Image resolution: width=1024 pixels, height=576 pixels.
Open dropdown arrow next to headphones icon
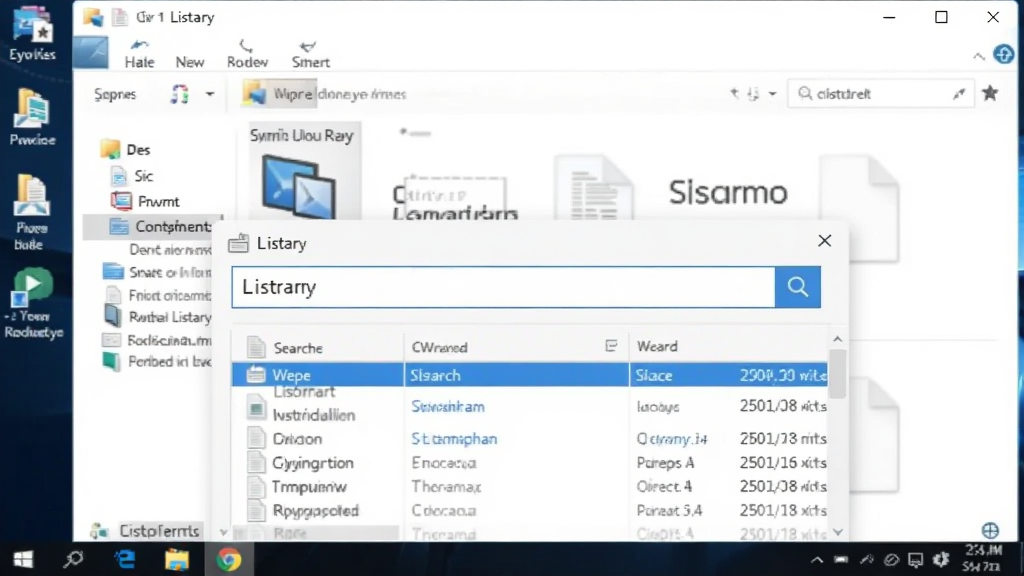coord(210,94)
